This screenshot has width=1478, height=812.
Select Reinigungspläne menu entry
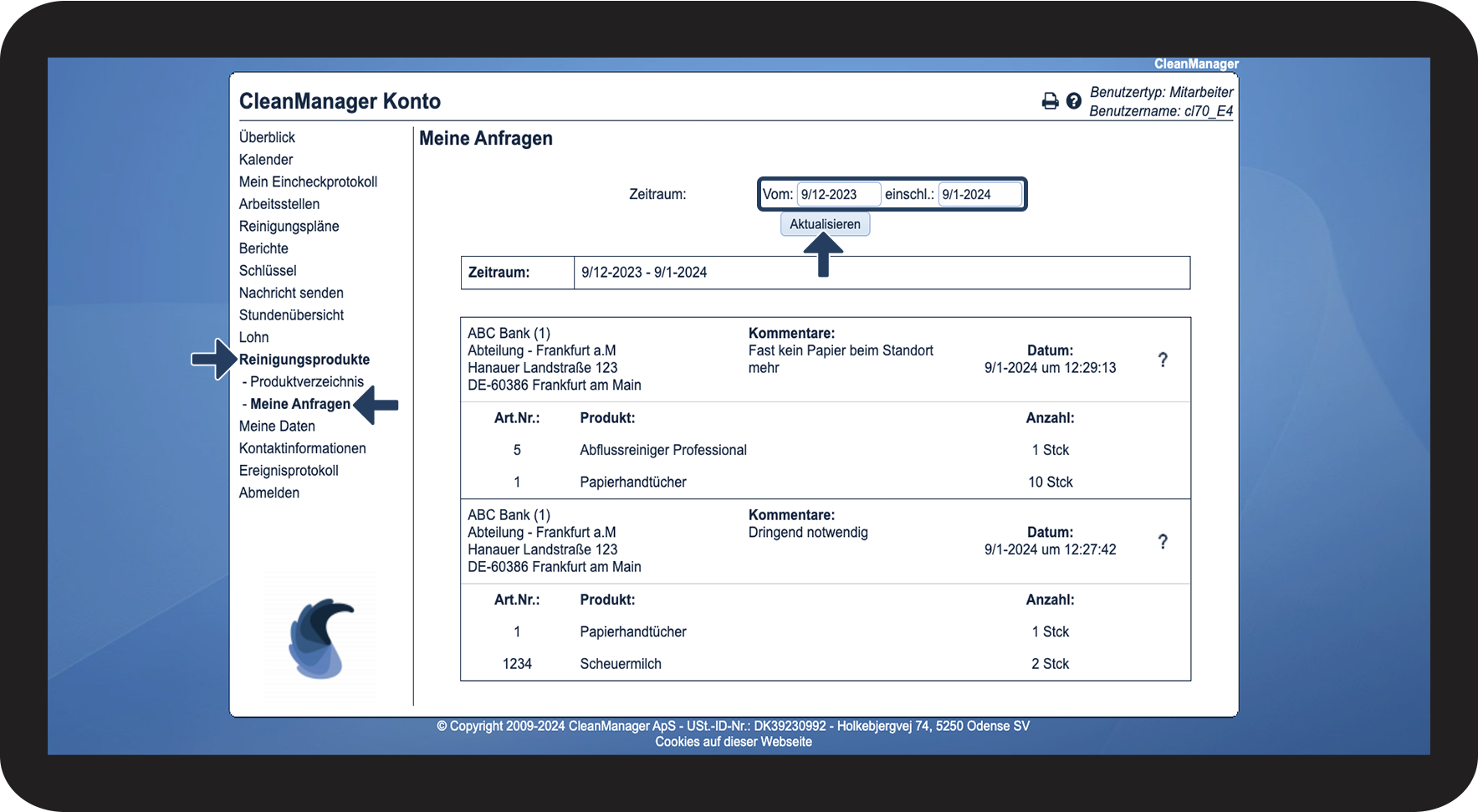[x=289, y=226]
